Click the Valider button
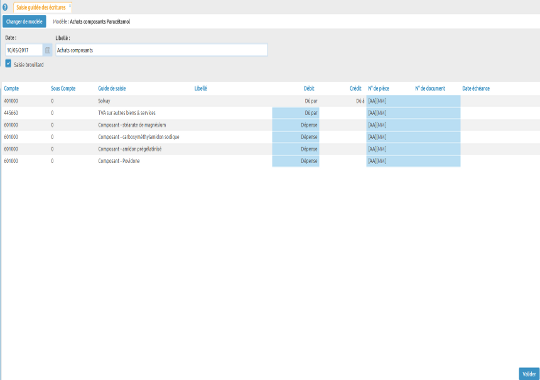 (529, 374)
